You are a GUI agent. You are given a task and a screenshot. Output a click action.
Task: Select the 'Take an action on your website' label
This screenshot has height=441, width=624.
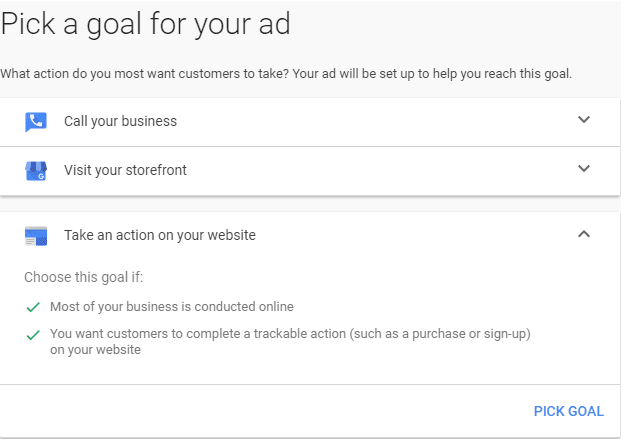160,236
